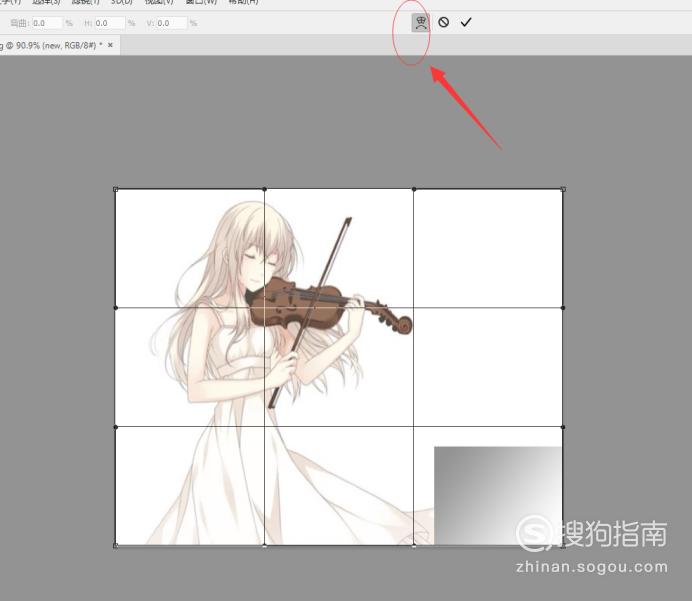Toggle between free transform and warp modes
The image size is (692, 601).
(420, 23)
